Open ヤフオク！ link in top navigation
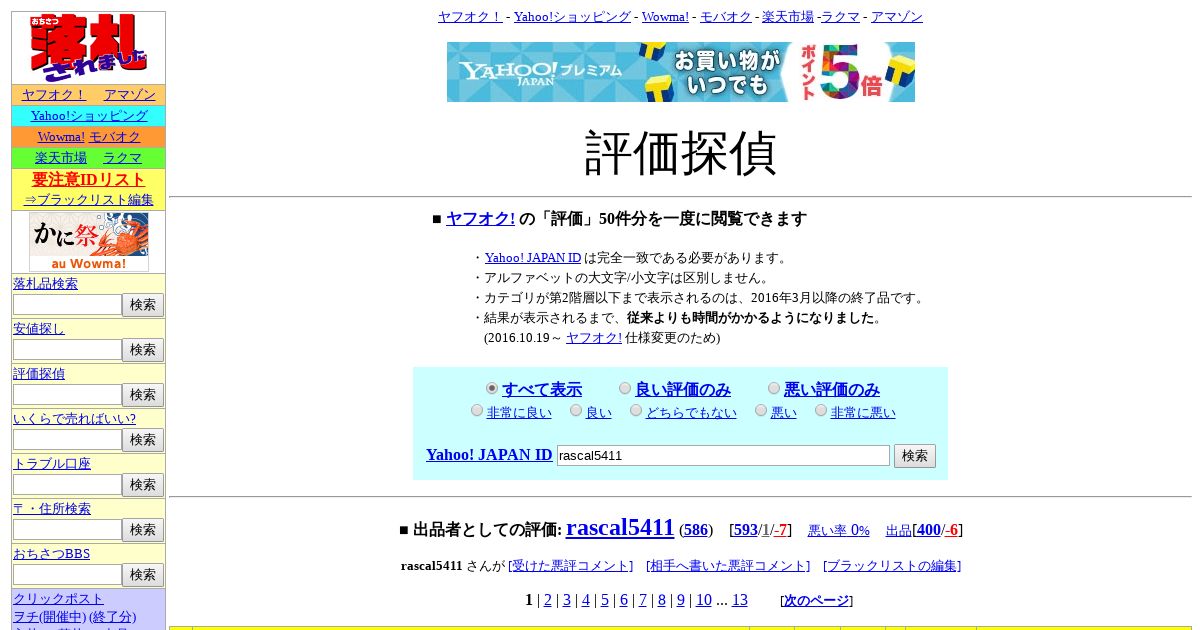This screenshot has width=1200, height=630. click(470, 16)
